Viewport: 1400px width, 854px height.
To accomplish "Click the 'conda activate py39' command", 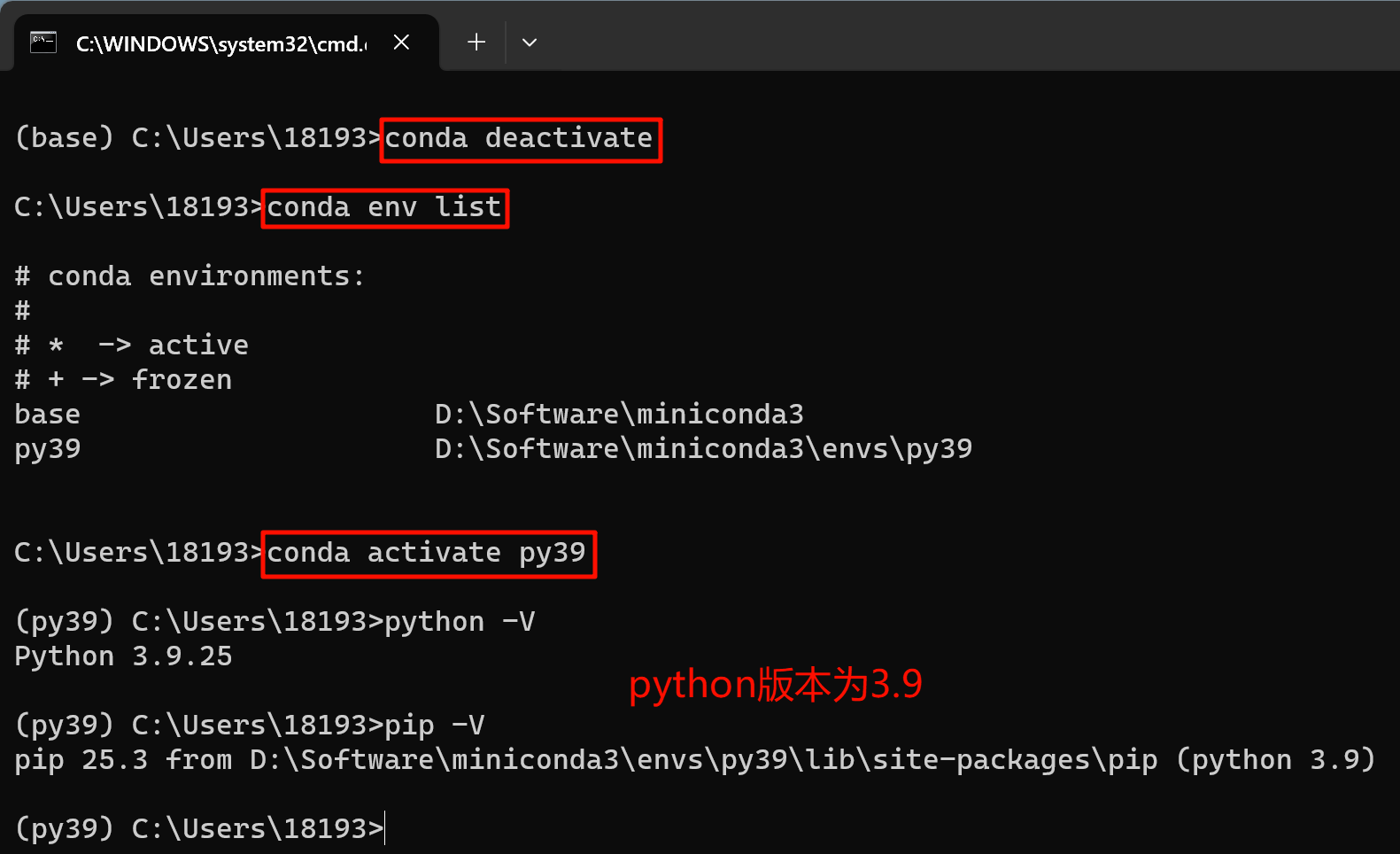I will coord(428,554).
